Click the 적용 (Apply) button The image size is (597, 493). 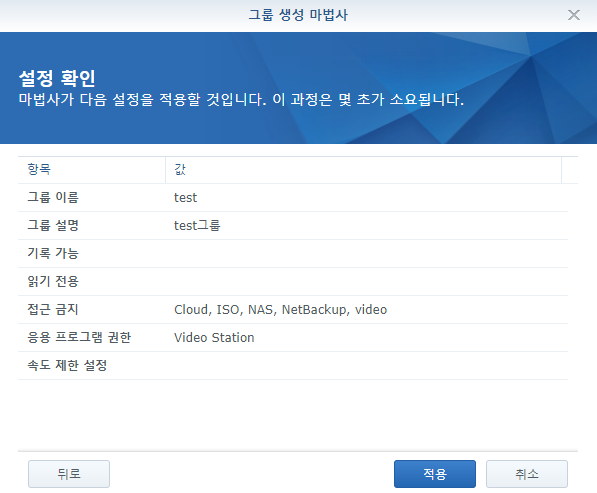point(434,474)
